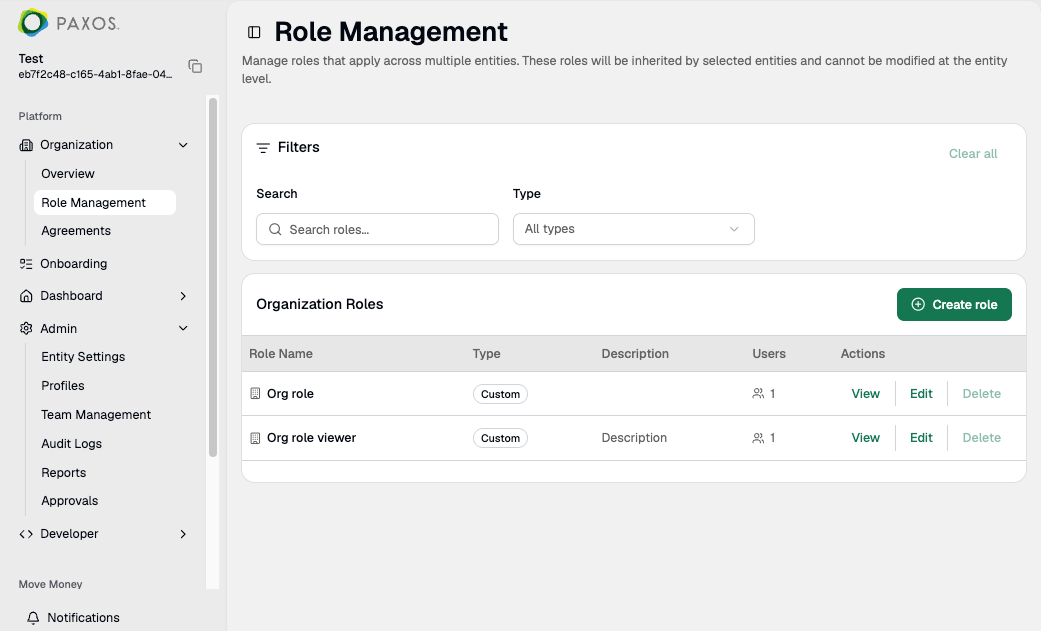The width and height of the screenshot is (1041, 631).
Task: Delete the Org role
Action: (x=981, y=394)
